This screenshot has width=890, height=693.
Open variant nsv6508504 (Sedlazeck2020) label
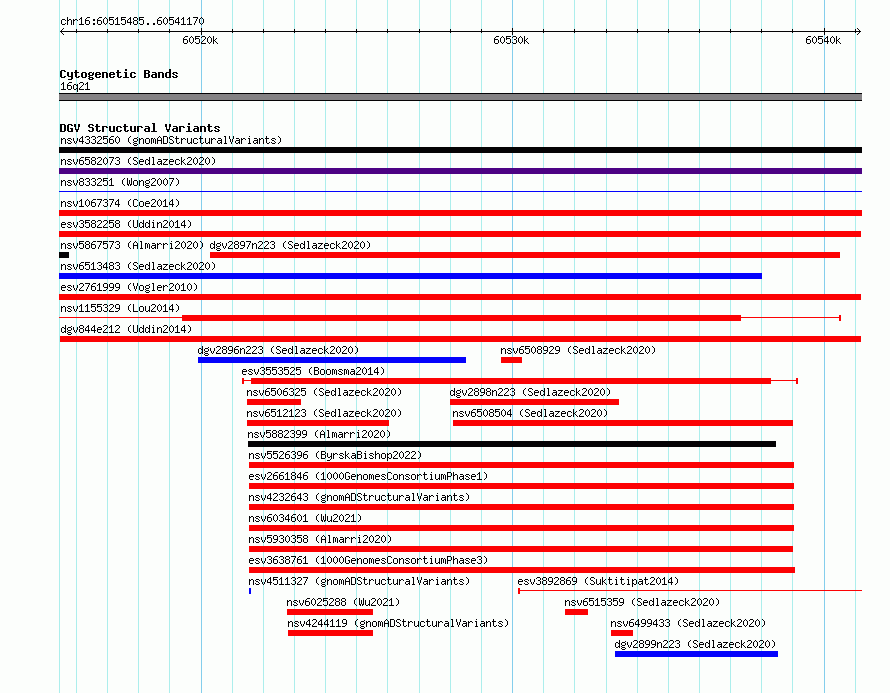click(x=530, y=413)
